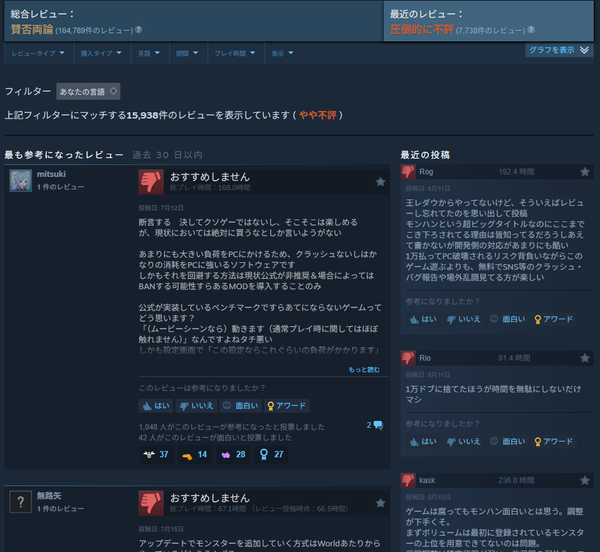Open the プレイ時間 filter dropdown
This screenshot has height=552, width=600.
click(x=235, y=53)
